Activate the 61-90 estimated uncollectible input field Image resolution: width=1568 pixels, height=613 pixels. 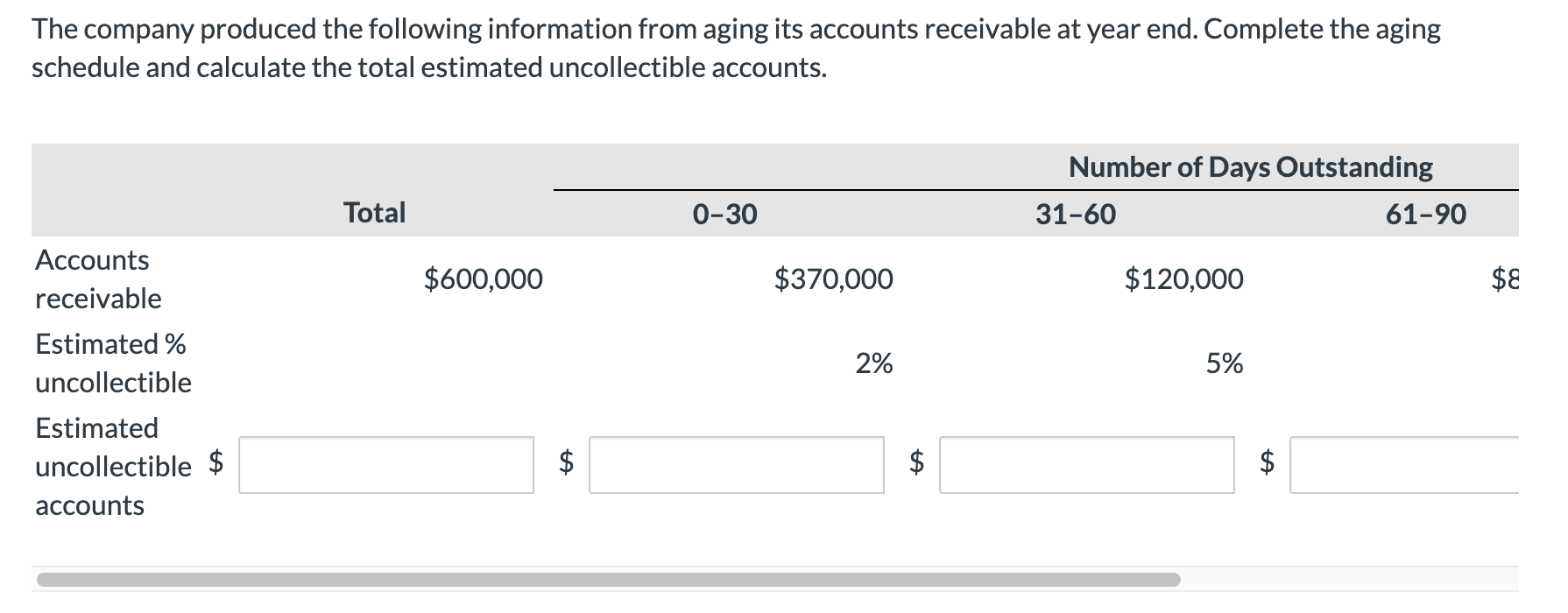pyautogui.click(x=1404, y=465)
